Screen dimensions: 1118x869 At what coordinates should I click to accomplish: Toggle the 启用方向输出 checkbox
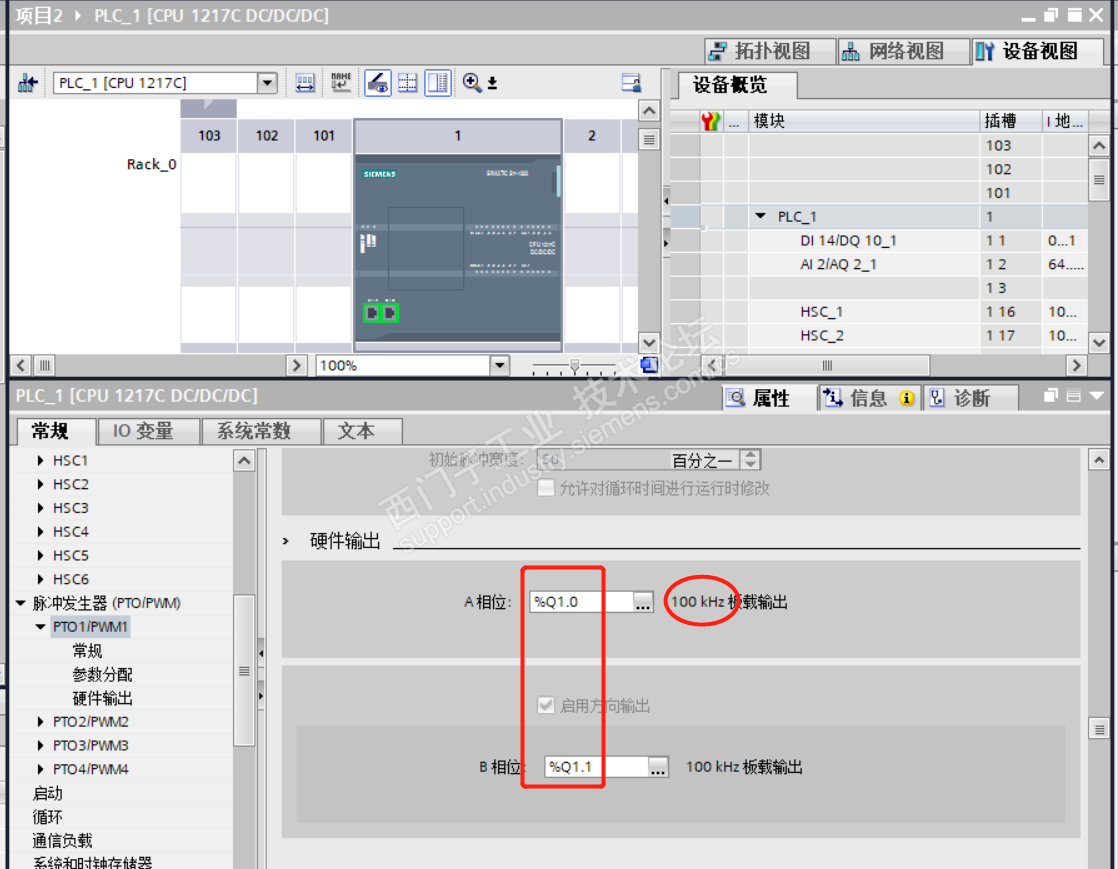546,706
